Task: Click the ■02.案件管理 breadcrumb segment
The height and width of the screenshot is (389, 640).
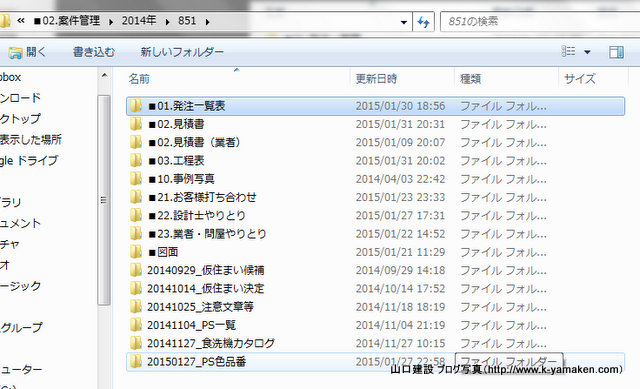Action: pos(67,21)
